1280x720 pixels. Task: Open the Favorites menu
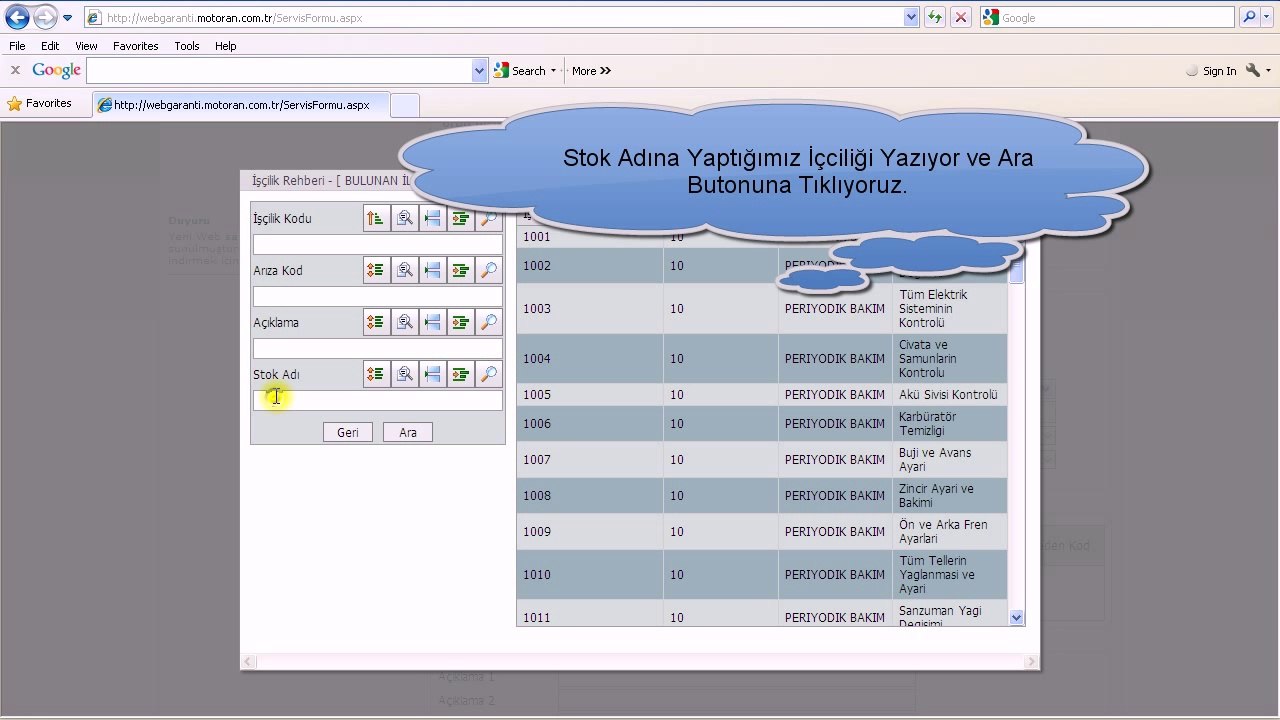pyautogui.click(x=135, y=46)
